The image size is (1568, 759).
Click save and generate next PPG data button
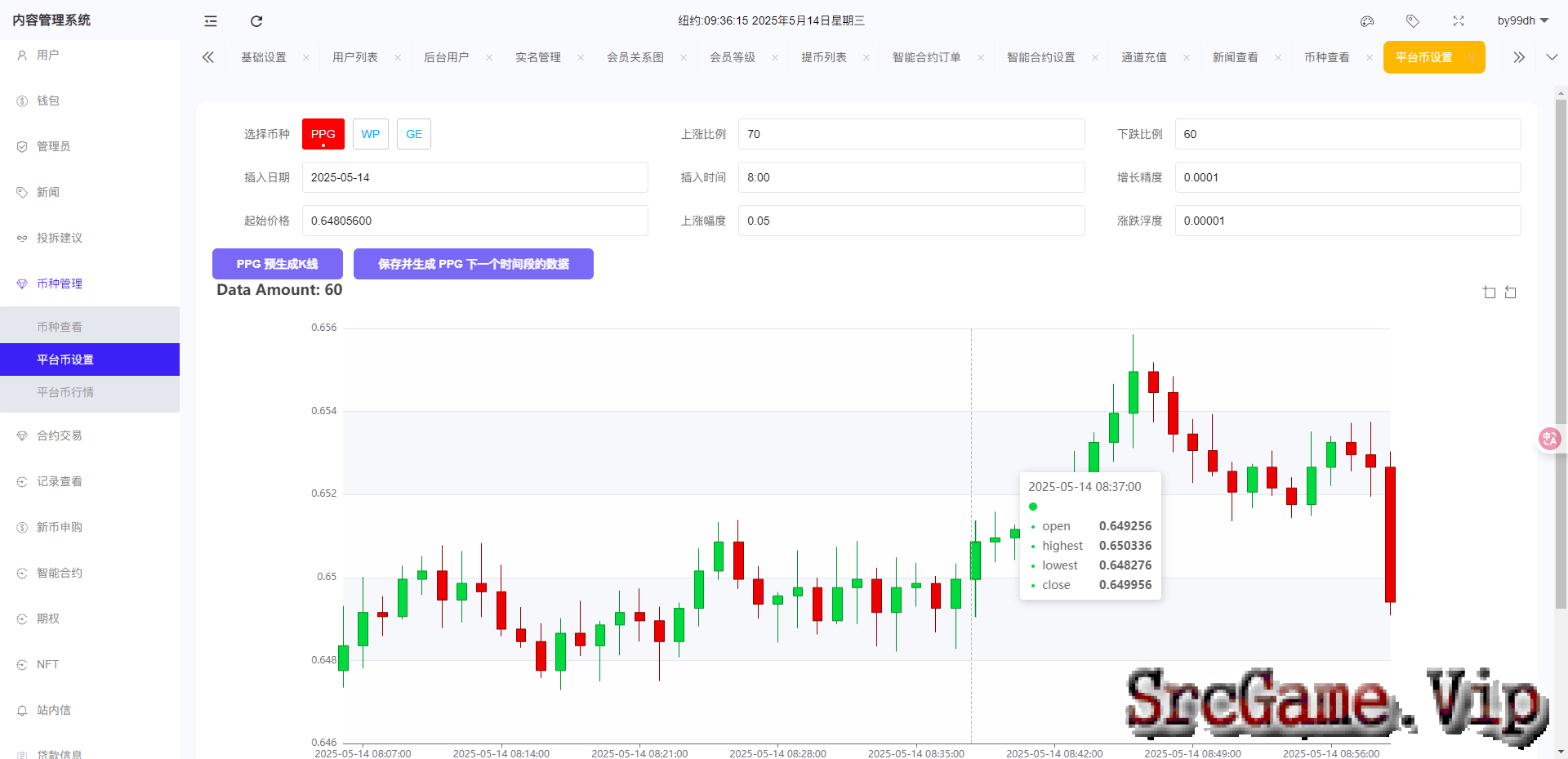coord(474,264)
